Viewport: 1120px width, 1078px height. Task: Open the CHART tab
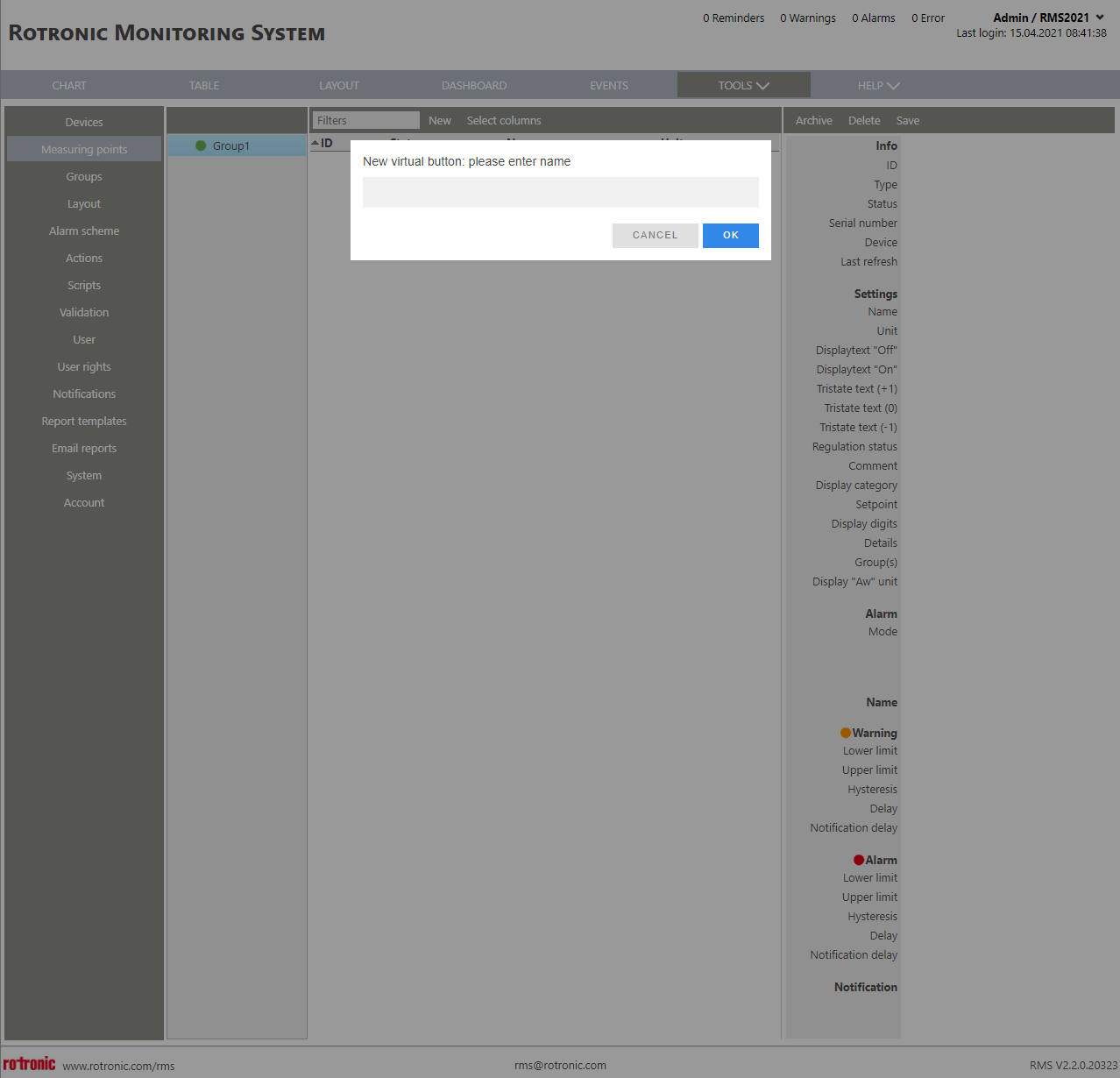pos(69,85)
